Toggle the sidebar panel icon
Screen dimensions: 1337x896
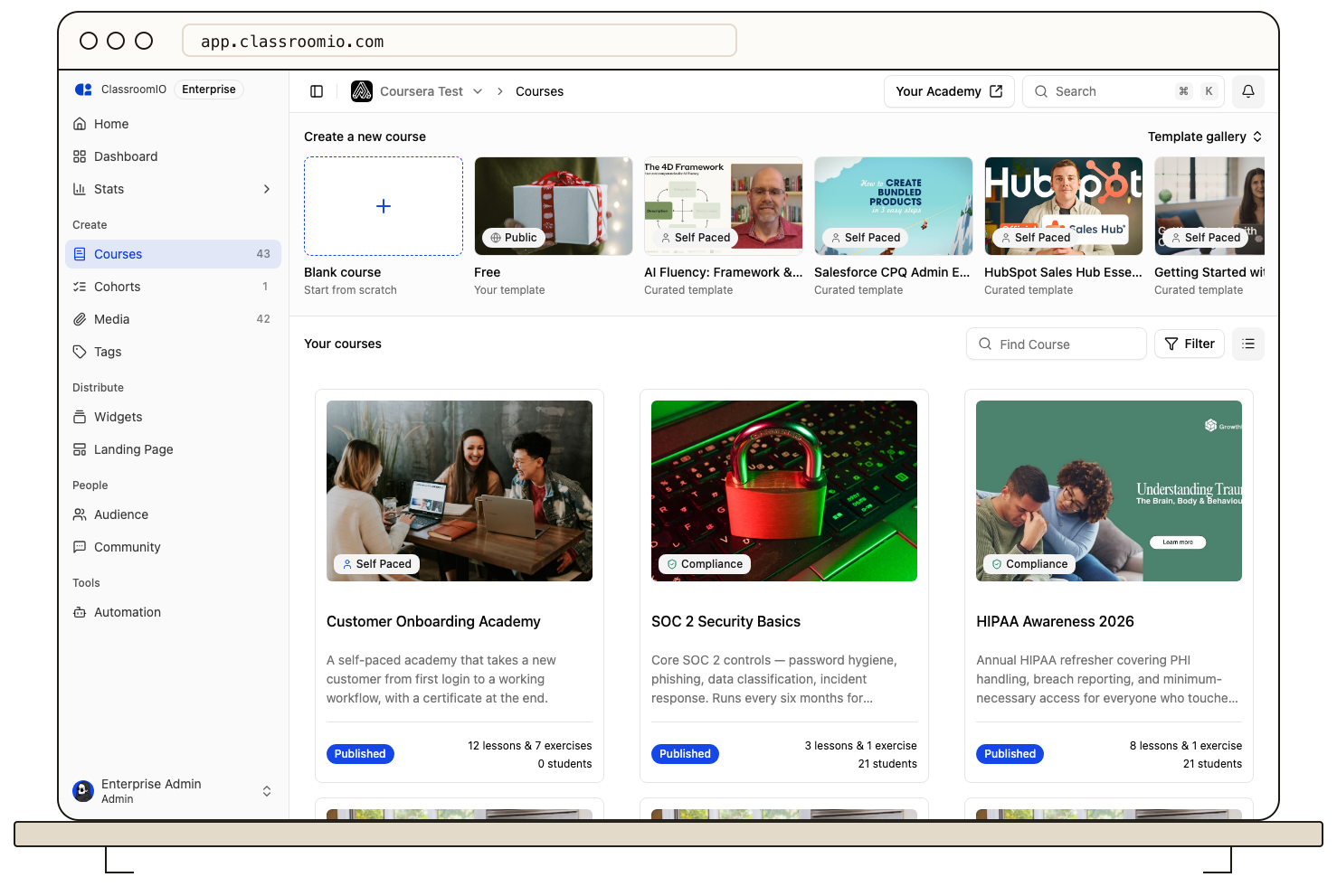(x=317, y=91)
